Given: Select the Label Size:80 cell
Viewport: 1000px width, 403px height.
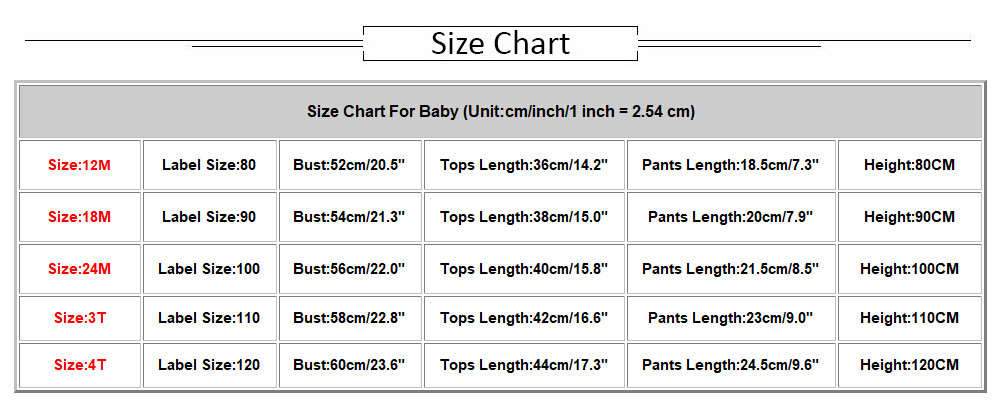Looking at the screenshot, I should pyautogui.click(x=210, y=165).
